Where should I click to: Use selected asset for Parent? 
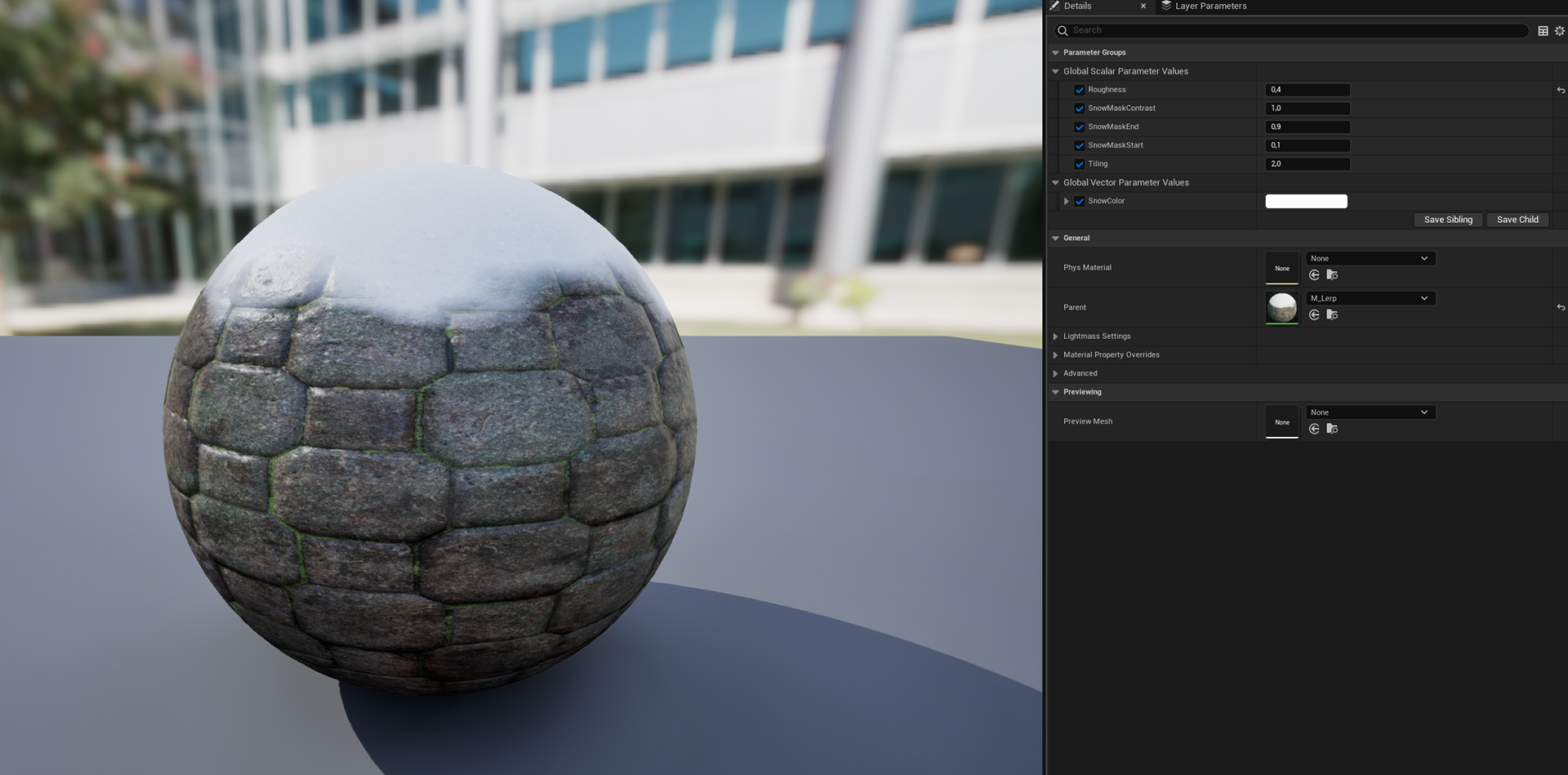(1314, 315)
